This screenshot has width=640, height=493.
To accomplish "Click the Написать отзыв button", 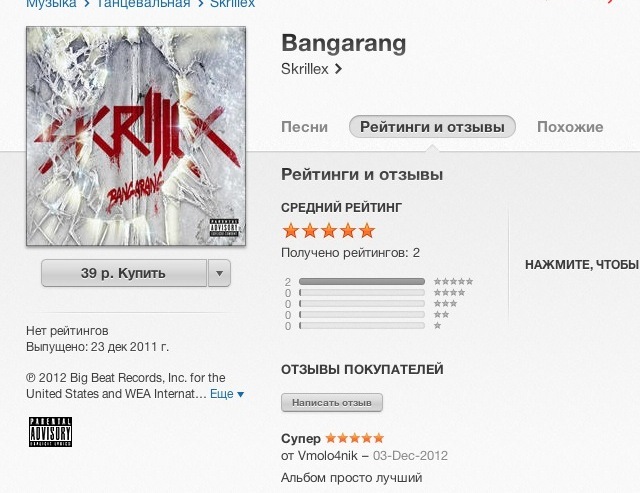I will [332, 403].
